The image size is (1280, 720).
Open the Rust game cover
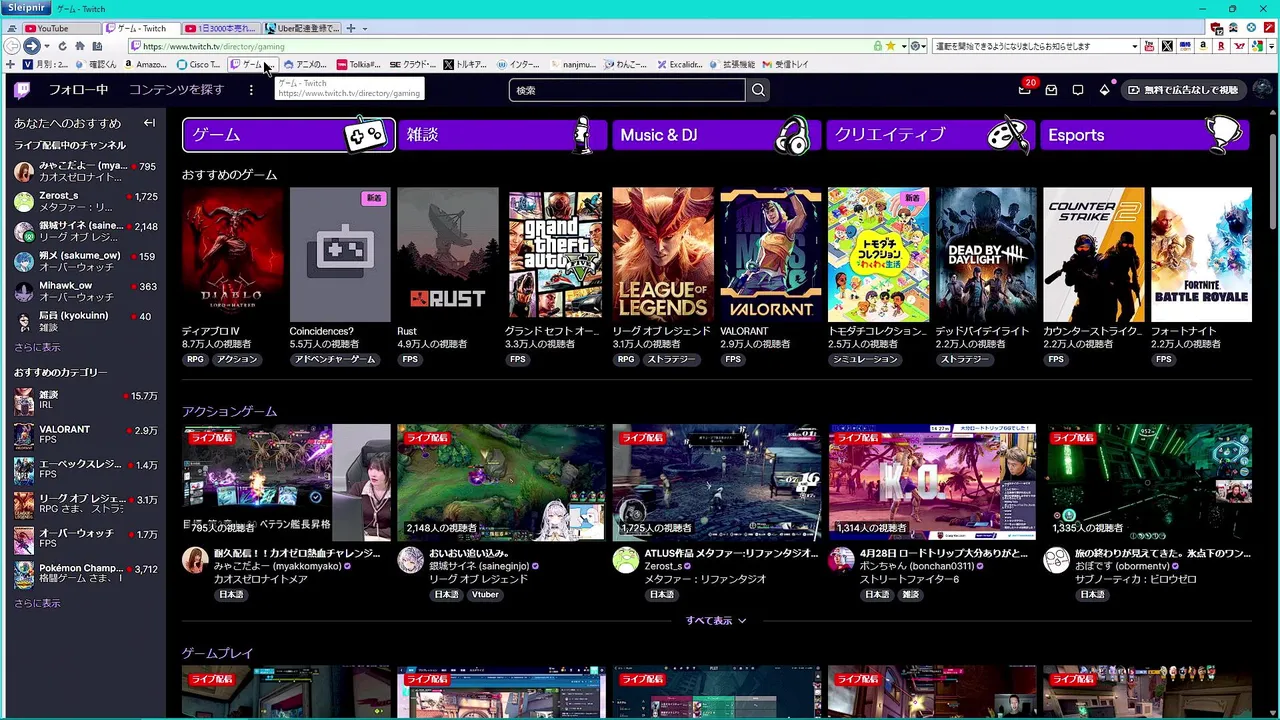[x=447, y=255]
